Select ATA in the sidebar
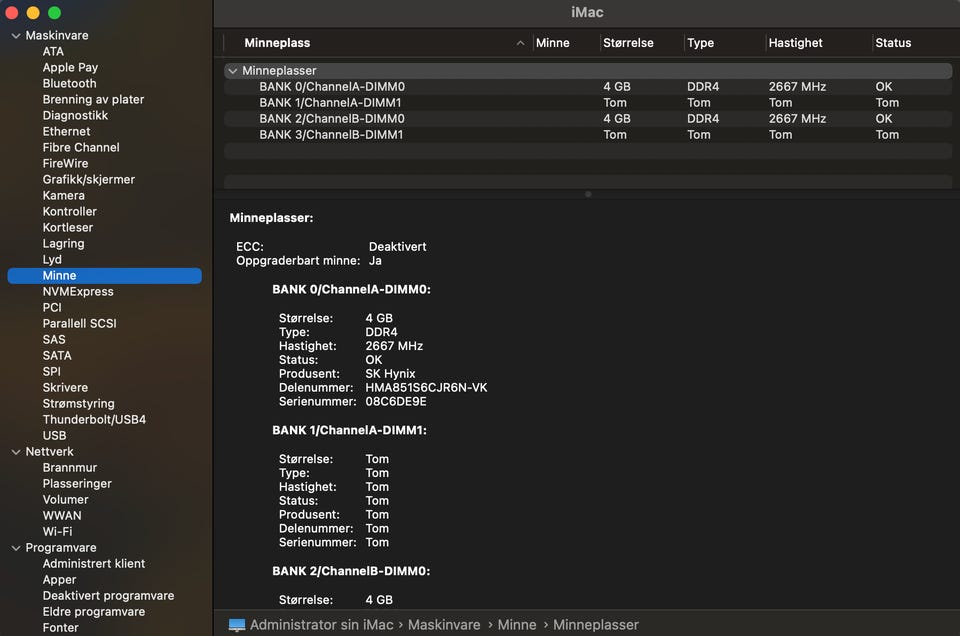Image resolution: width=960 pixels, height=636 pixels. tap(53, 51)
